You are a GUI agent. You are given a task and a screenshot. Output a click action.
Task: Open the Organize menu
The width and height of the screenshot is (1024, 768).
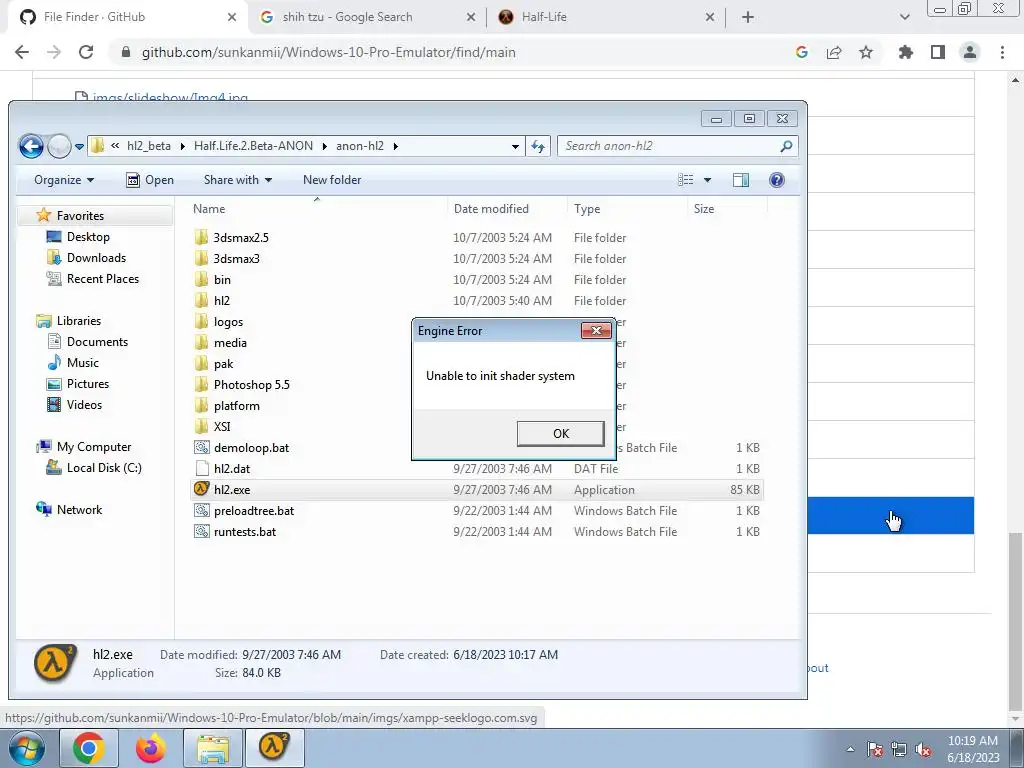[x=64, y=180]
